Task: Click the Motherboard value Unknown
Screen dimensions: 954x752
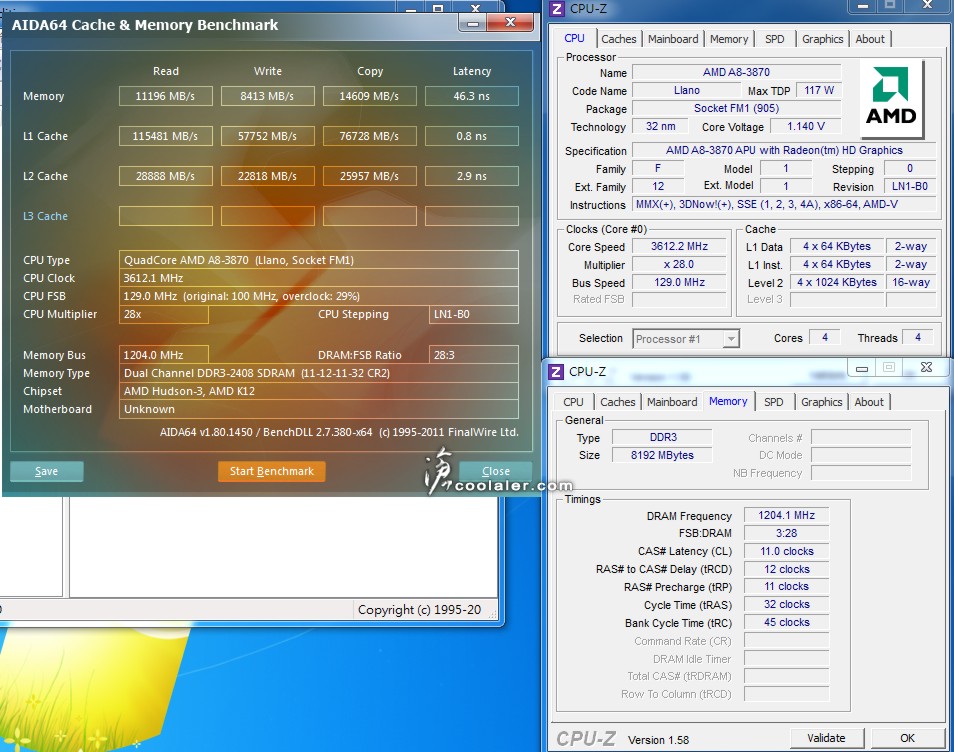Action: 319,409
